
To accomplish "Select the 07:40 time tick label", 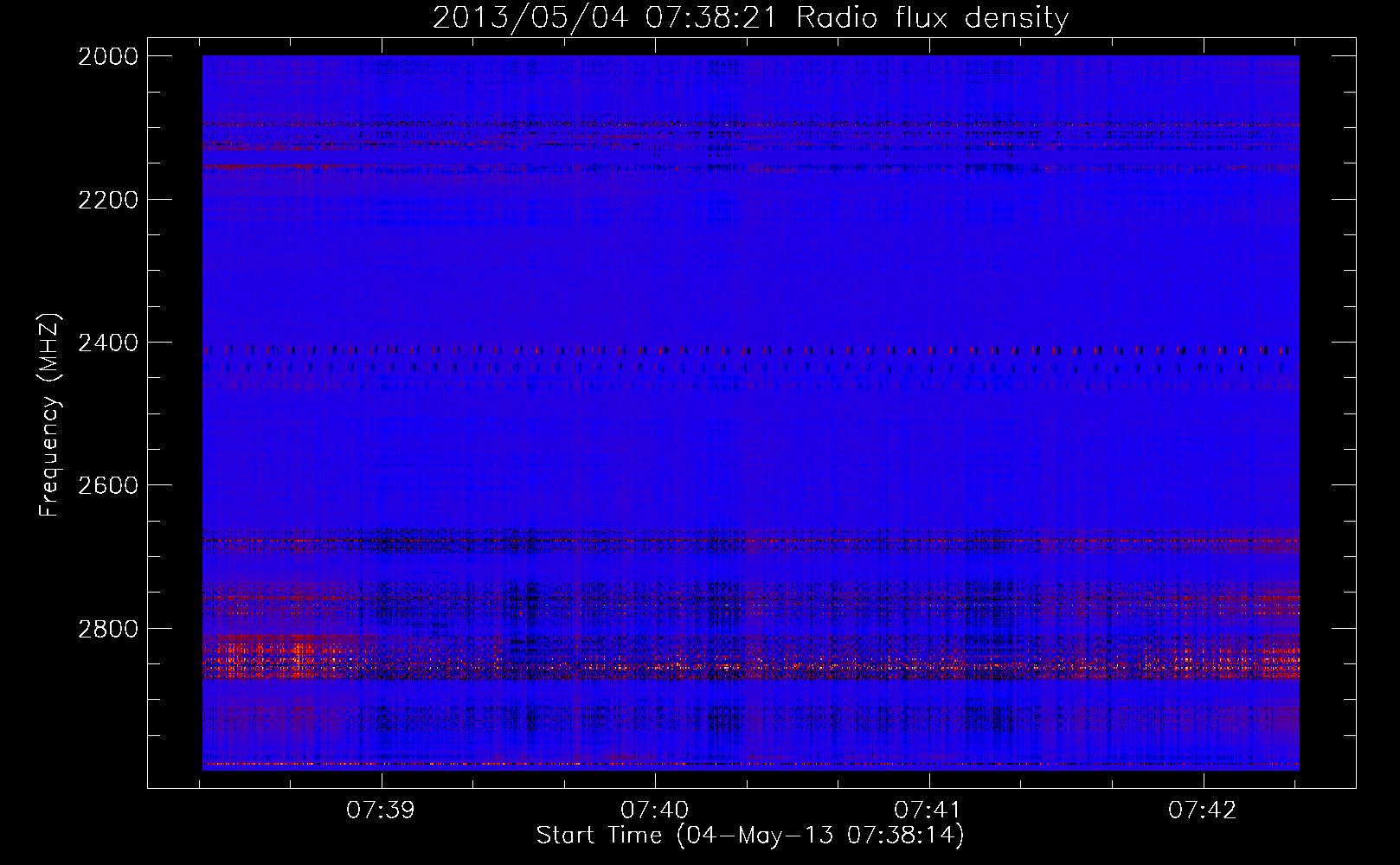I will (655, 811).
